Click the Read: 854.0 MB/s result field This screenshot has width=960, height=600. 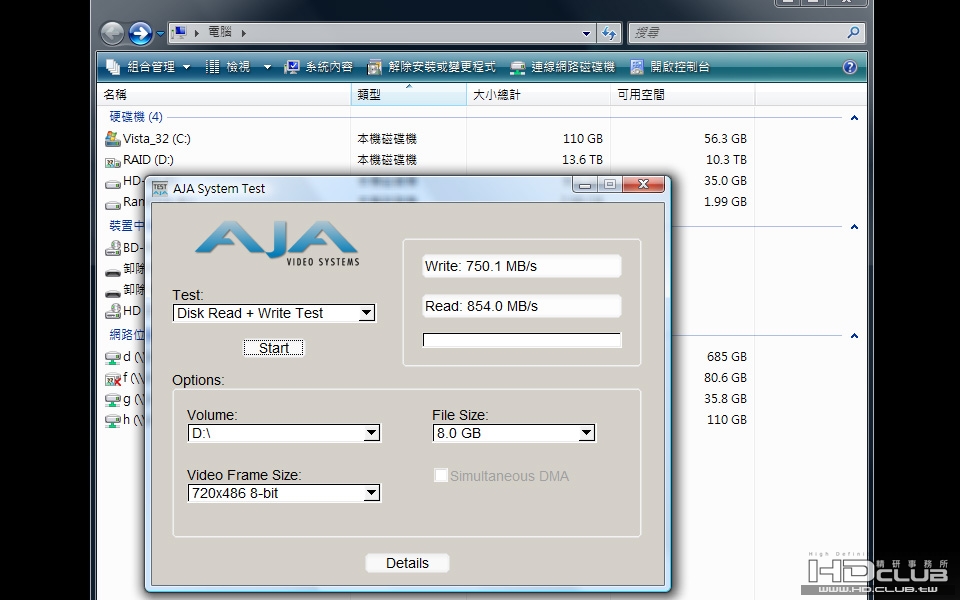522,306
